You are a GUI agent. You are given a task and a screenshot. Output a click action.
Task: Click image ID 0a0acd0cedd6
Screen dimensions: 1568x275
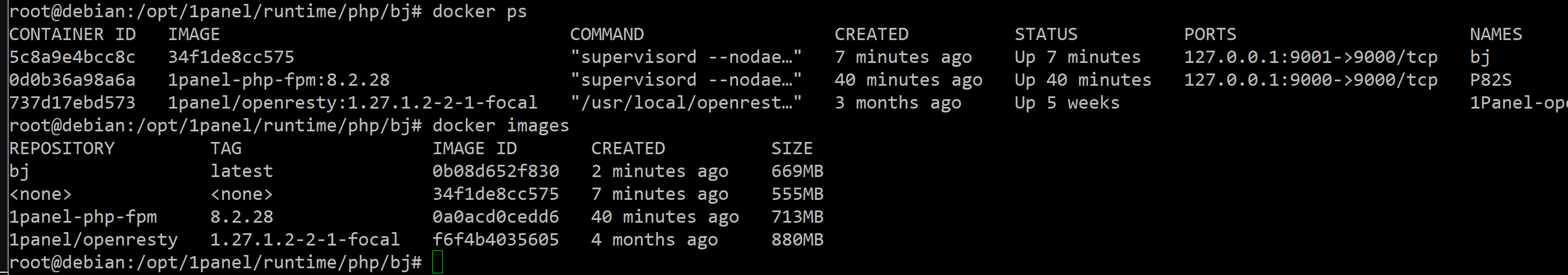click(495, 217)
